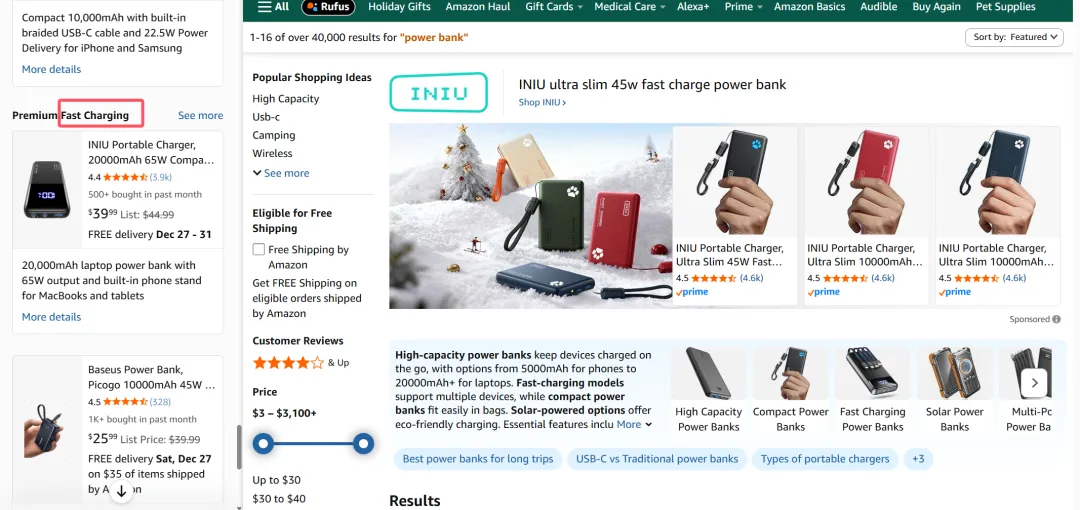The image size is (1080, 510).
Task: Advance the category carousel with right arrow
Action: [x=1034, y=382]
